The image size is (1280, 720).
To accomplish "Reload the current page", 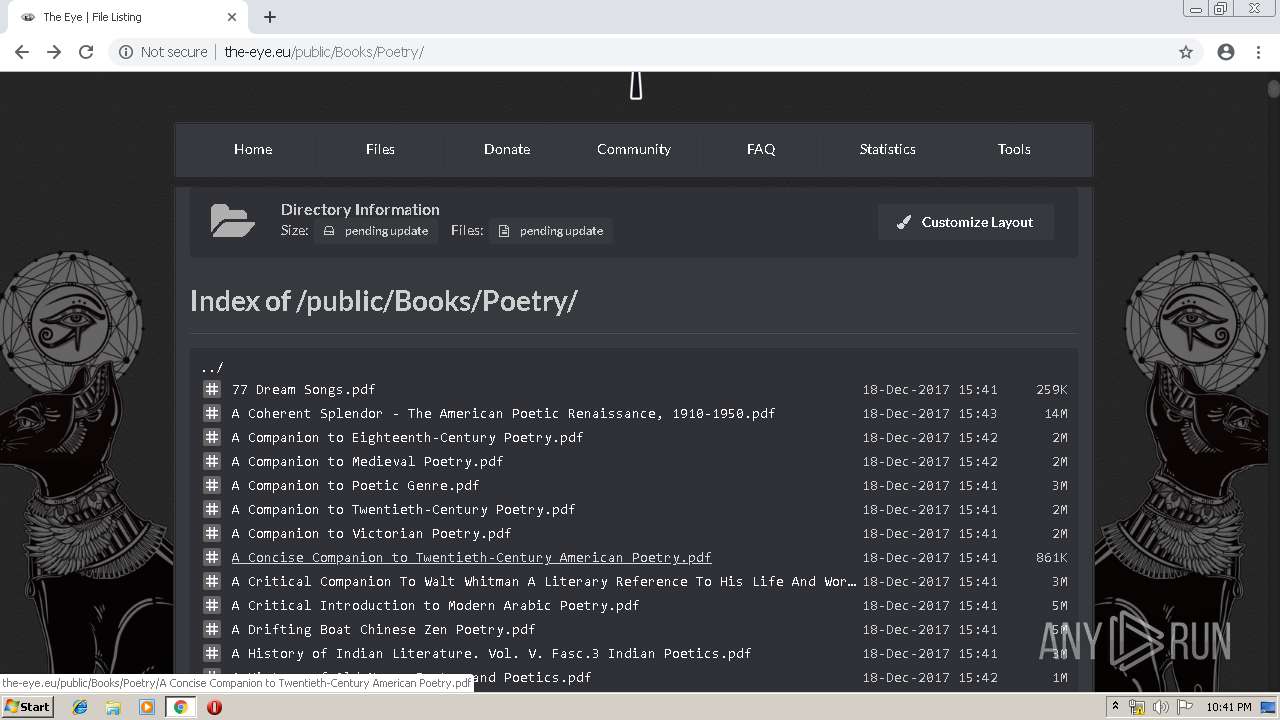I will click(x=86, y=52).
